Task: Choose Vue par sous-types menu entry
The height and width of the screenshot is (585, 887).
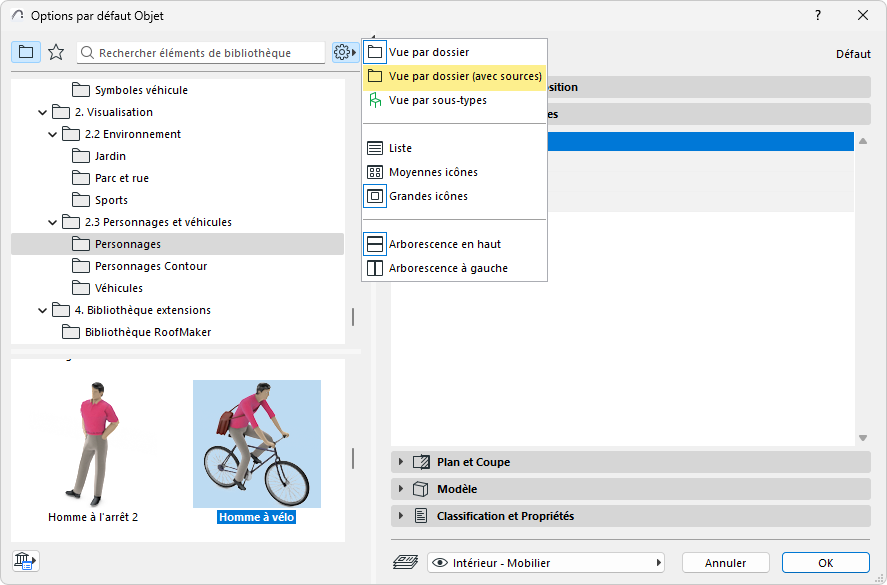Action: (x=436, y=100)
